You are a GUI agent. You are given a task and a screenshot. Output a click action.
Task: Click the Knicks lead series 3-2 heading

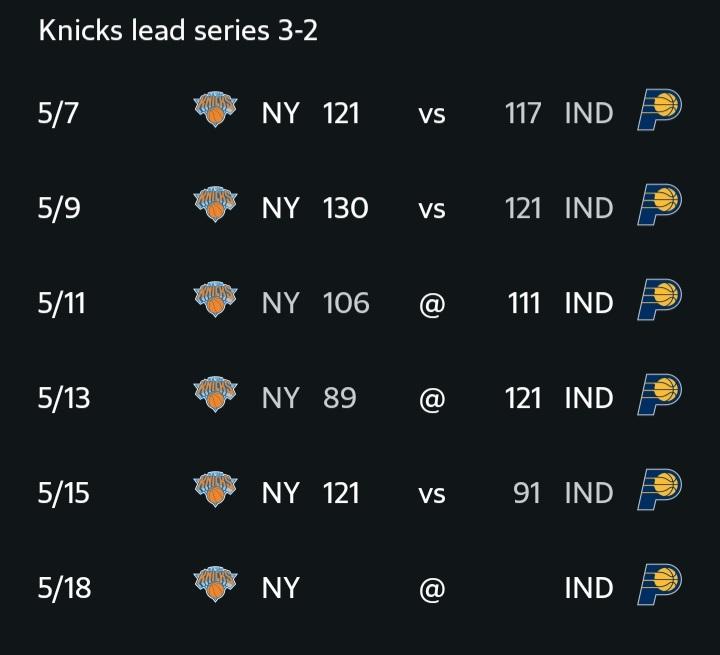coord(178,31)
